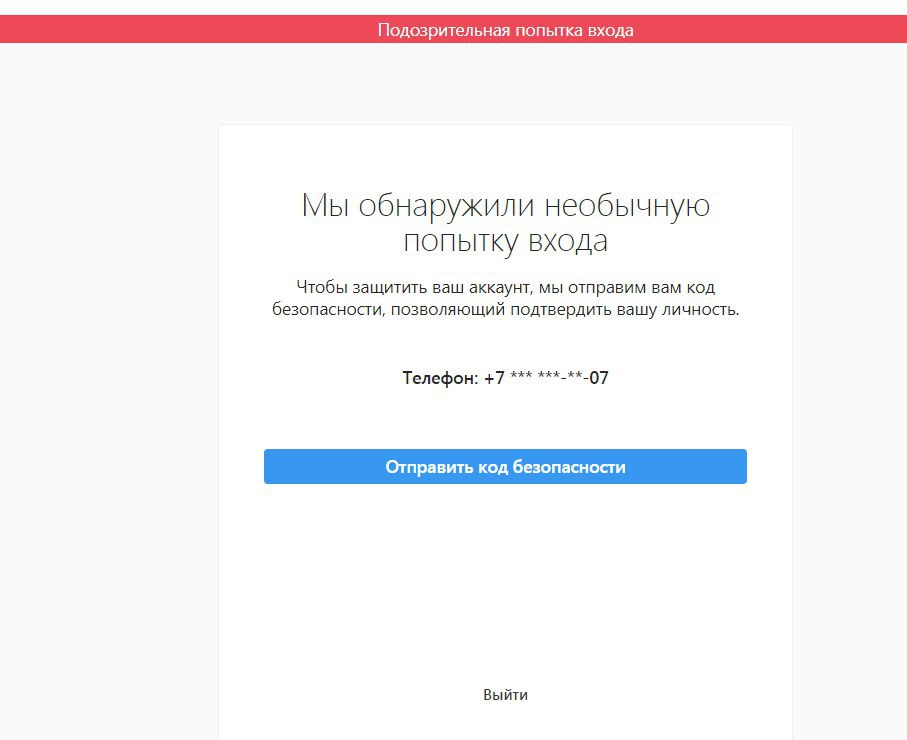The height and width of the screenshot is (740, 907).
Task: Click the paragraph starting with 'Чтобы защитить ваш аккаунт'
Action: click(506, 298)
